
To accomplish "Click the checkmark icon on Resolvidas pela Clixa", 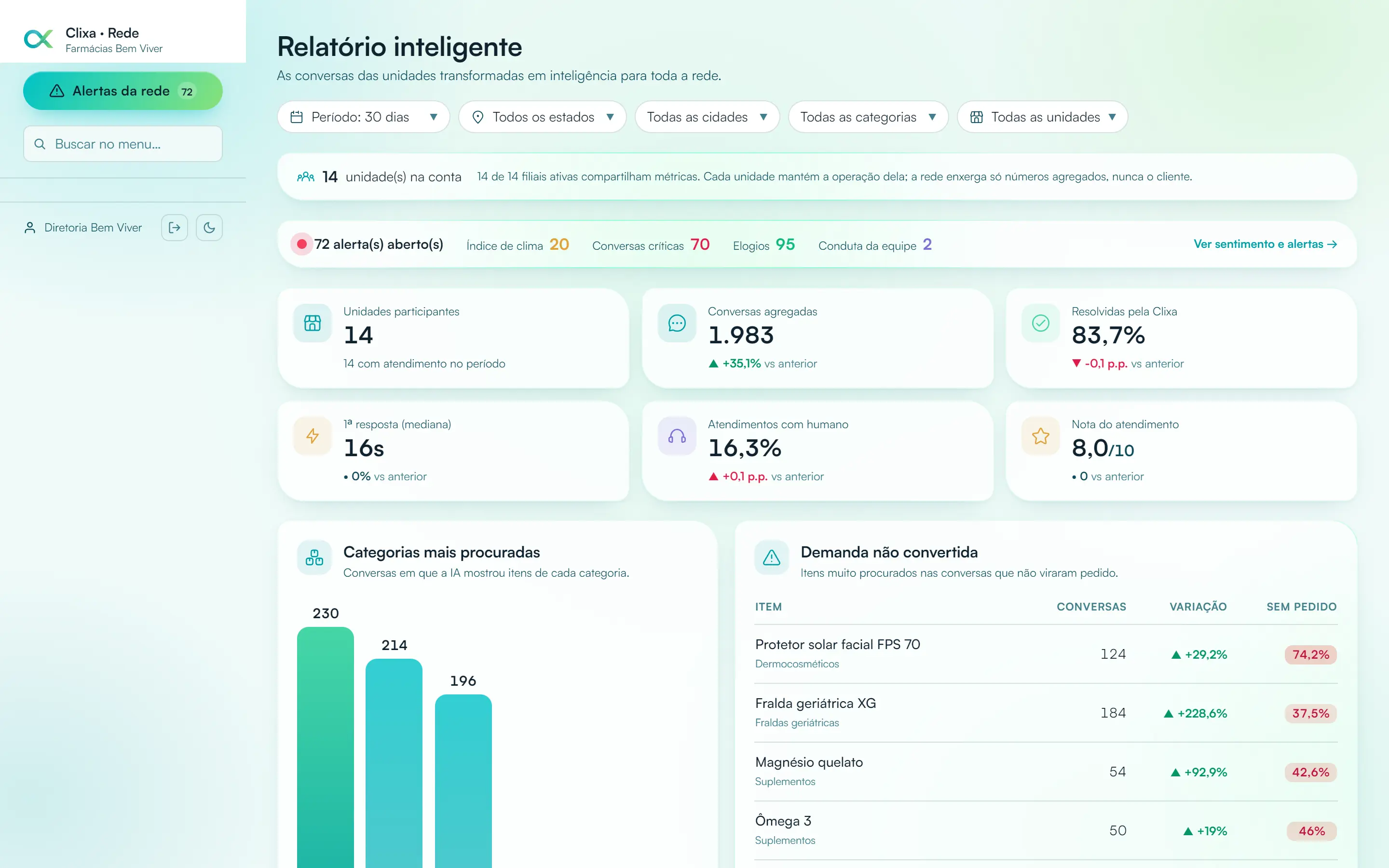I will pos(1041,323).
